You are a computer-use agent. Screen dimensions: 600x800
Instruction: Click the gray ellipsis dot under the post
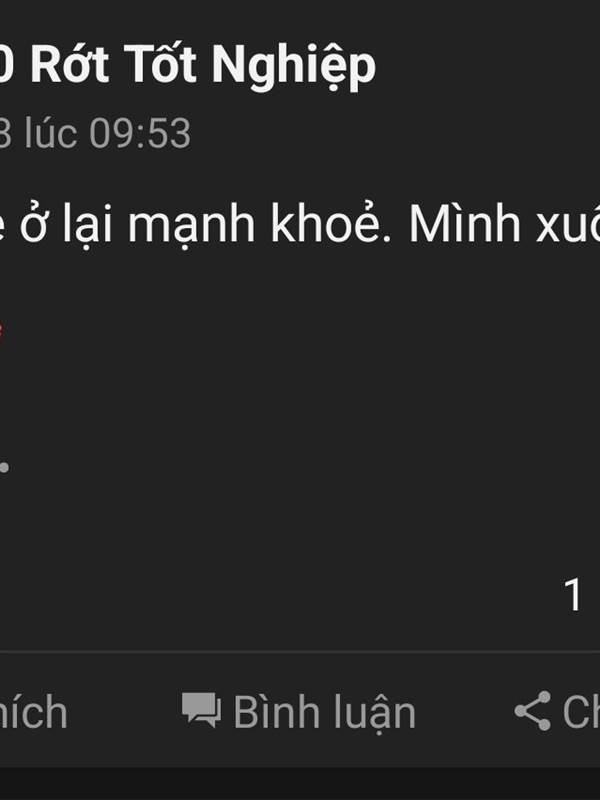tap(4, 467)
